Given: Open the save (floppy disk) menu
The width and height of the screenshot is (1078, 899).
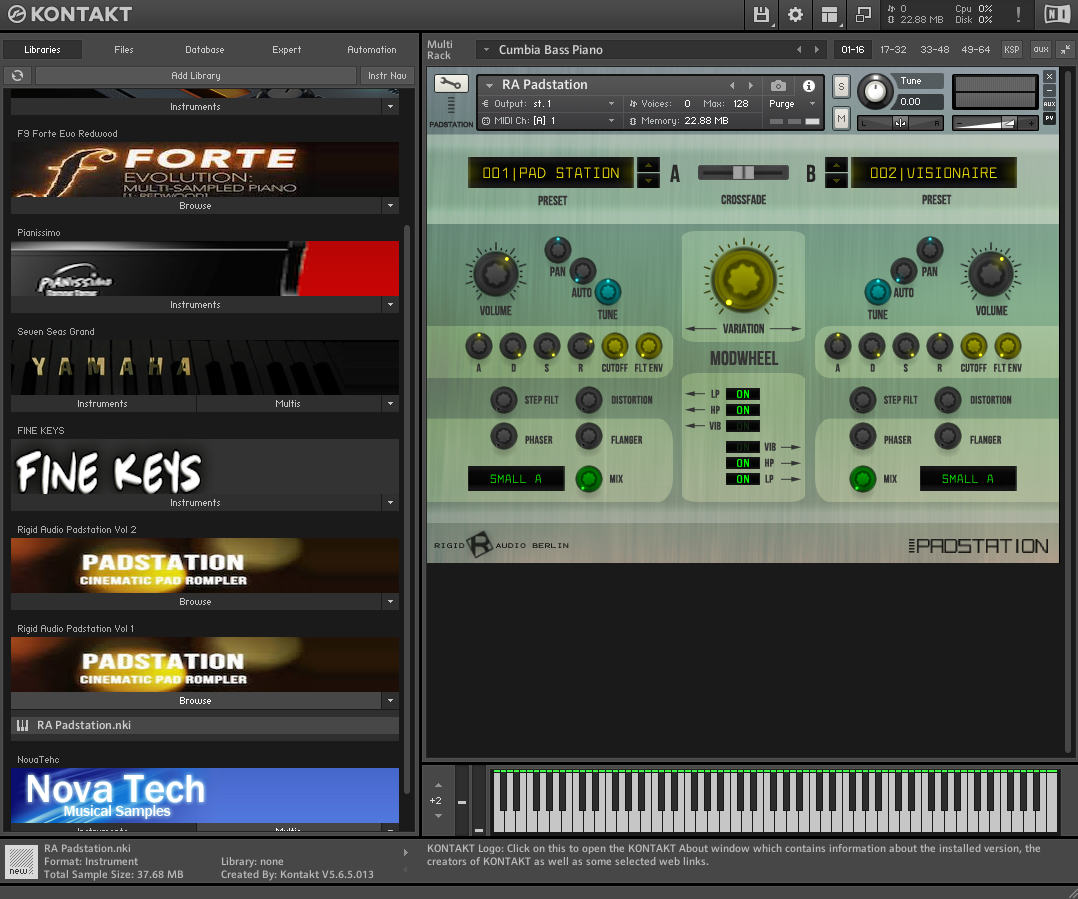Looking at the screenshot, I should point(761,14).
